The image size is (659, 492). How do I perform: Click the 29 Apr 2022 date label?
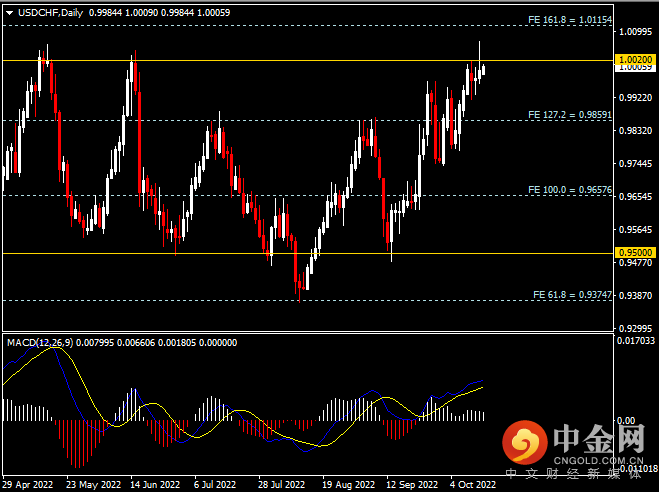click(28, 485)
